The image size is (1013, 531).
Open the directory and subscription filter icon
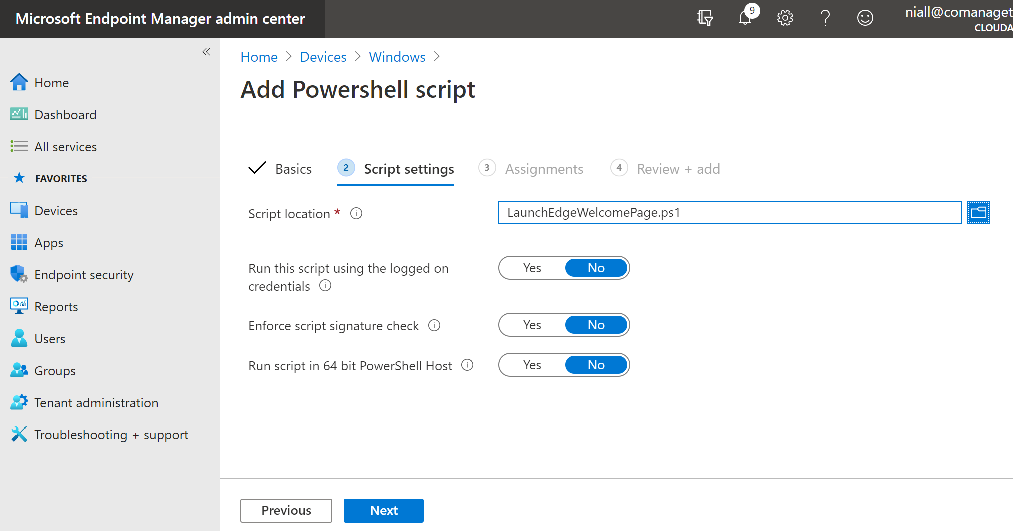click(705, 18)
